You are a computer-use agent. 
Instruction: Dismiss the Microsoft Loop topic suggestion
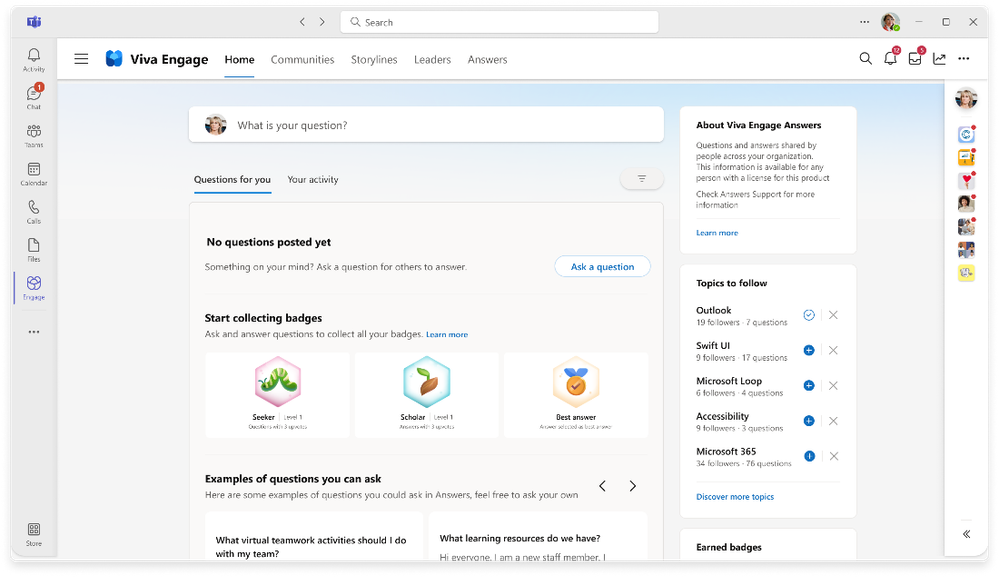pyautogui.click(x=833, y=385)
